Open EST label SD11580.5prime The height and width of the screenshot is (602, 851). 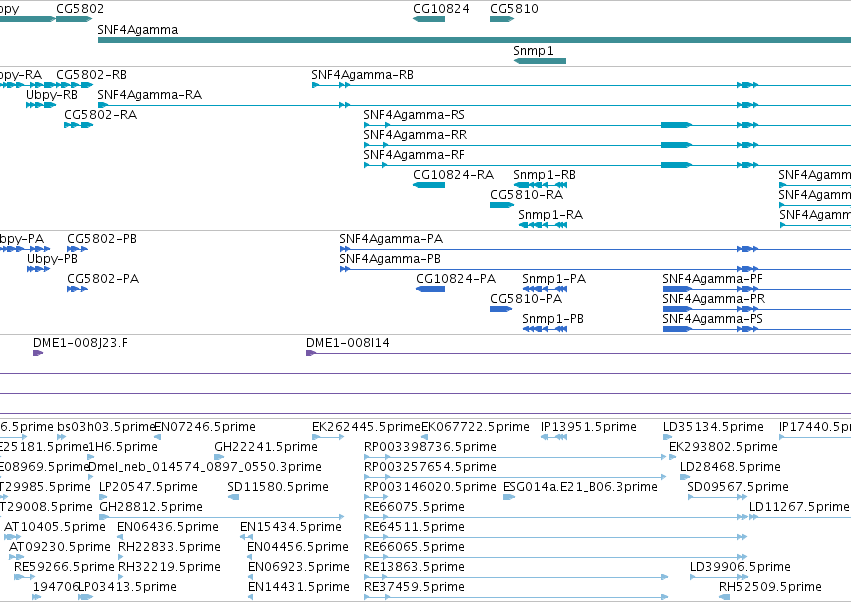[278, 487]
